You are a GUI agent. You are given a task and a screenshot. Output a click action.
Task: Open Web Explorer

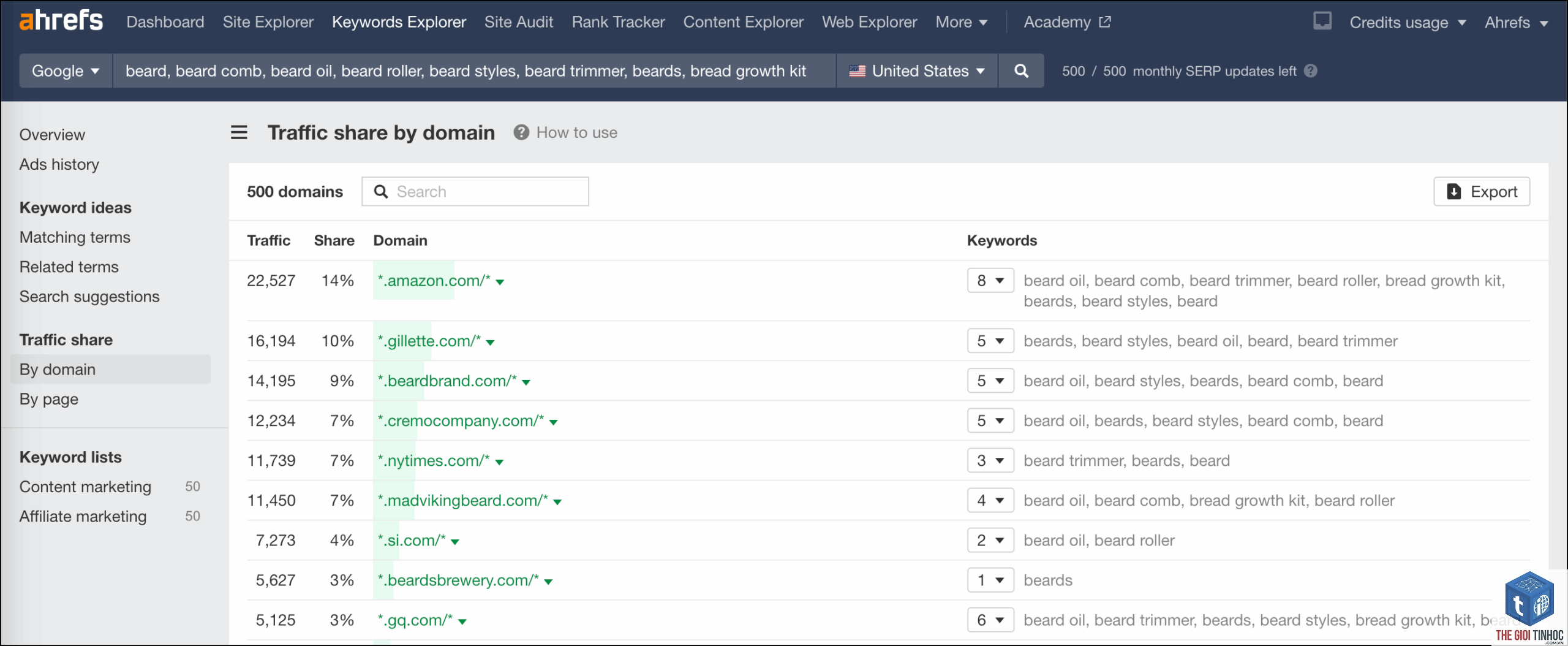click(870, 22)
